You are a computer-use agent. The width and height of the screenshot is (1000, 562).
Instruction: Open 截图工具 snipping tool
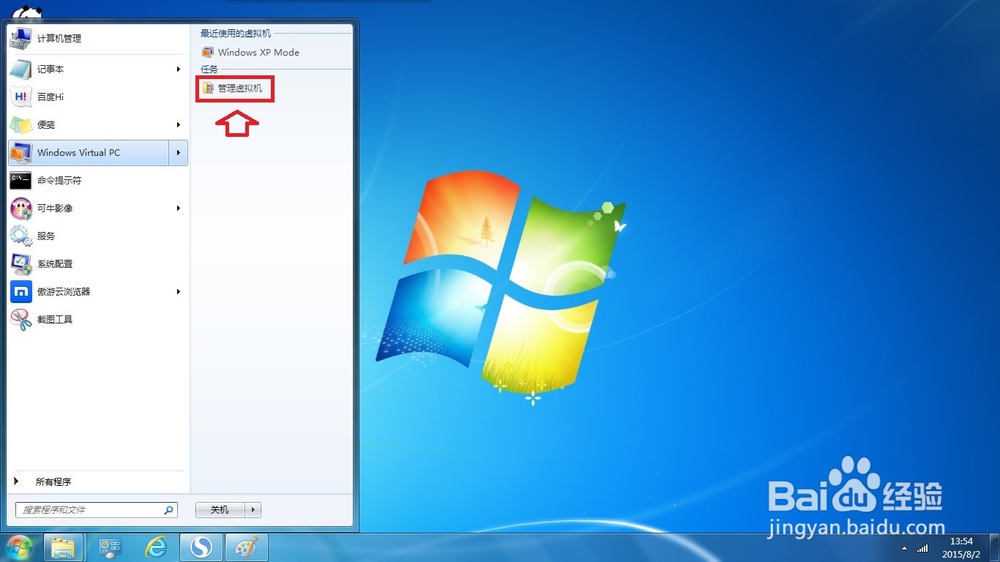(x=98, y=320)
